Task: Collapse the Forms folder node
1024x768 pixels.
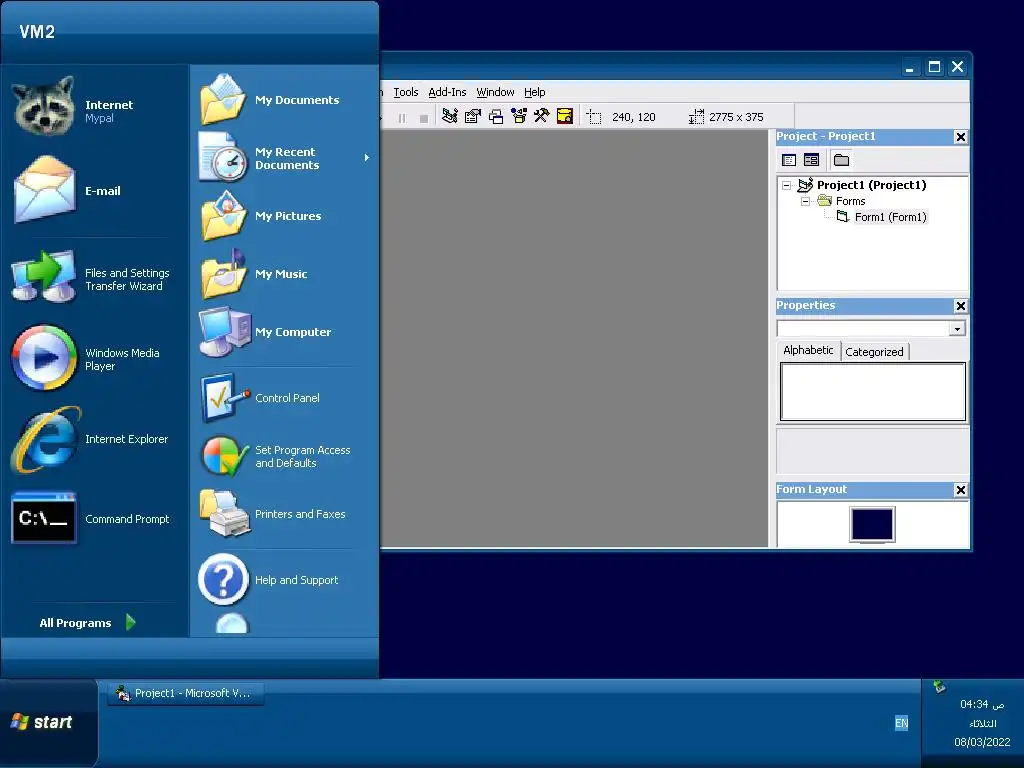Action: (x=805, y=201)
